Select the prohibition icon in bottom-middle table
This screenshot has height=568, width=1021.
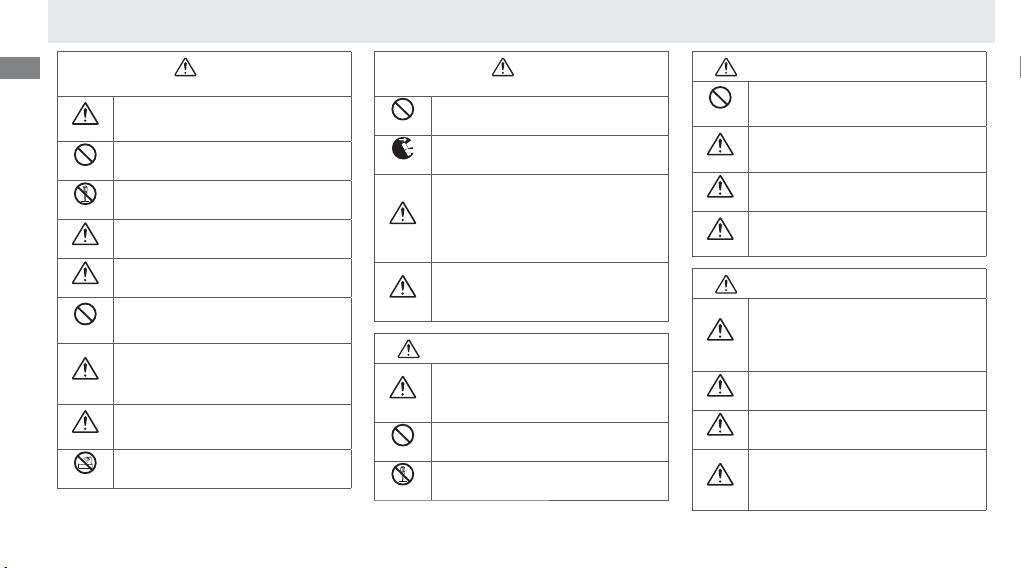click(x=403, y=437)
